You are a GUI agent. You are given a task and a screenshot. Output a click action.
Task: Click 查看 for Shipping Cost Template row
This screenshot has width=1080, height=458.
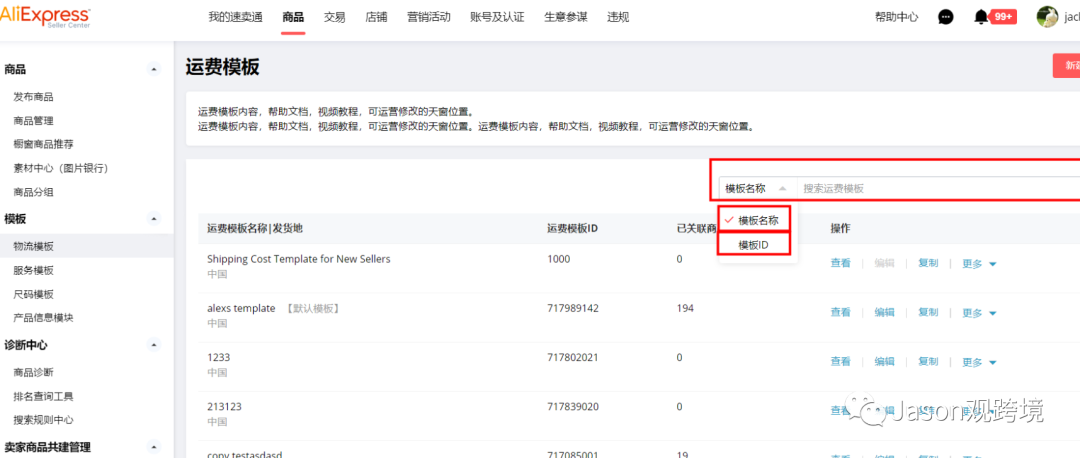pyautogui.click(x=840, y=263)
